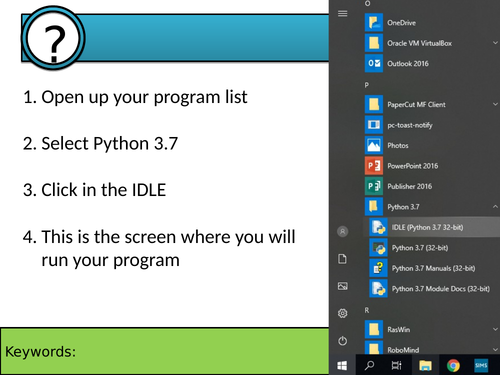Click the Python 3.7 Module Docs icon
The height and width of the screenshot is (375, 500).
point(378,289)
